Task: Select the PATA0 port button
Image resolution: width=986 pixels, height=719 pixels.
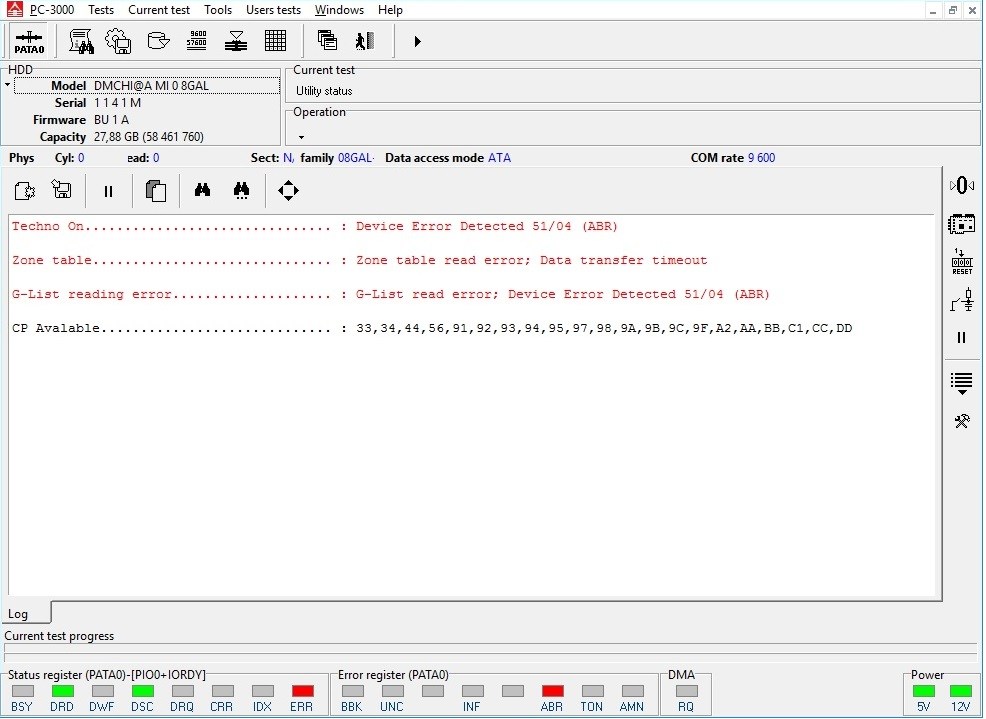Action: tap(29, 42)
